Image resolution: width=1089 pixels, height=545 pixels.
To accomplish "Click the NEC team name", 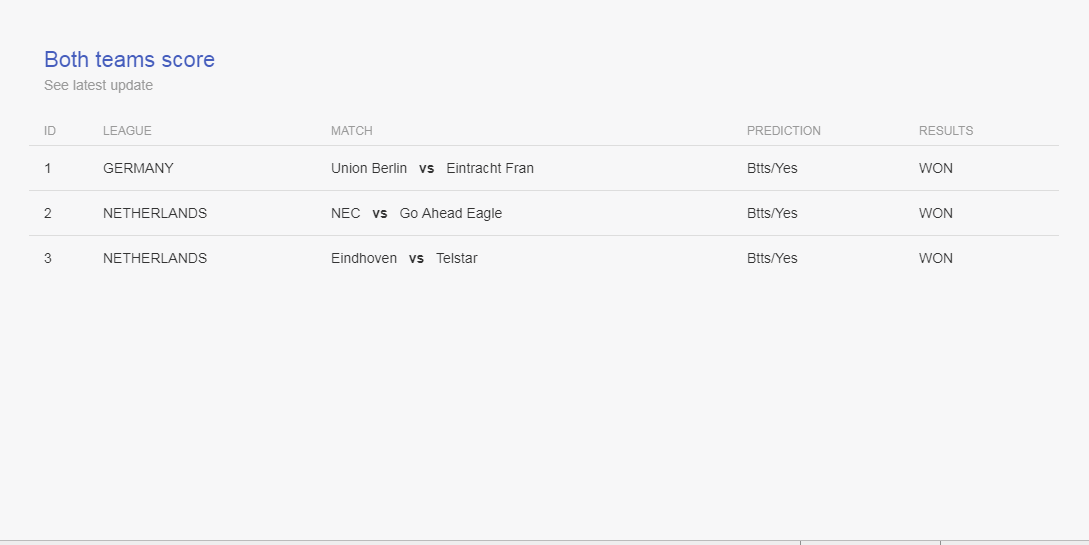I will coord(346,213).
